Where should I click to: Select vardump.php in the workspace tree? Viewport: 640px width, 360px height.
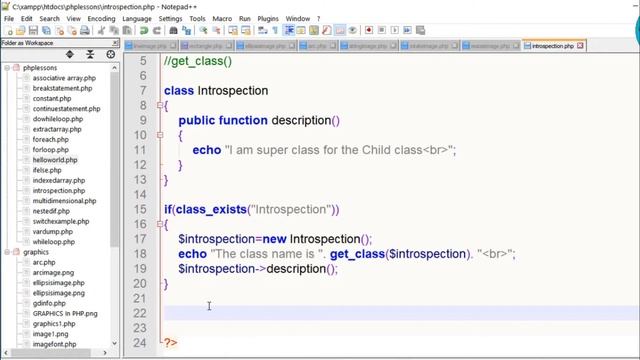(53, 231)
